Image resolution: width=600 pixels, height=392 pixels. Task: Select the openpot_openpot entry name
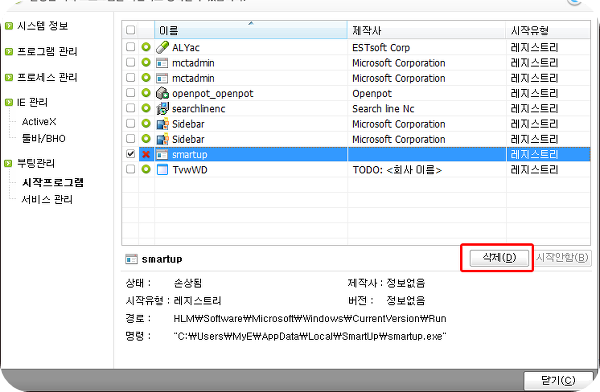coord(213,93)
